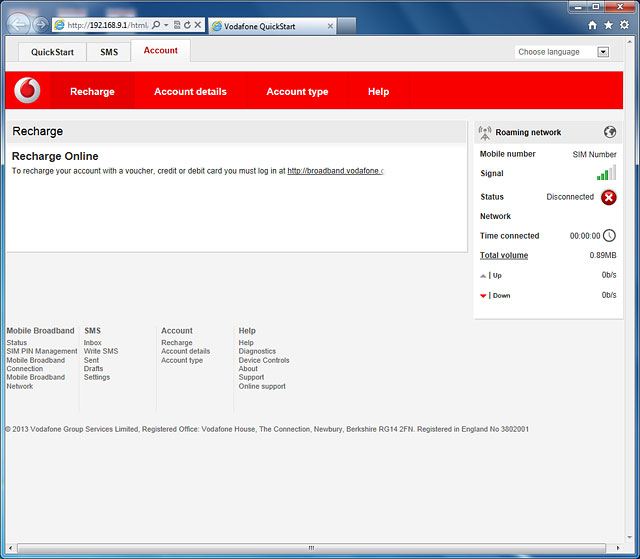Click the address bar search magnifier icon

(x=156, y=25)
